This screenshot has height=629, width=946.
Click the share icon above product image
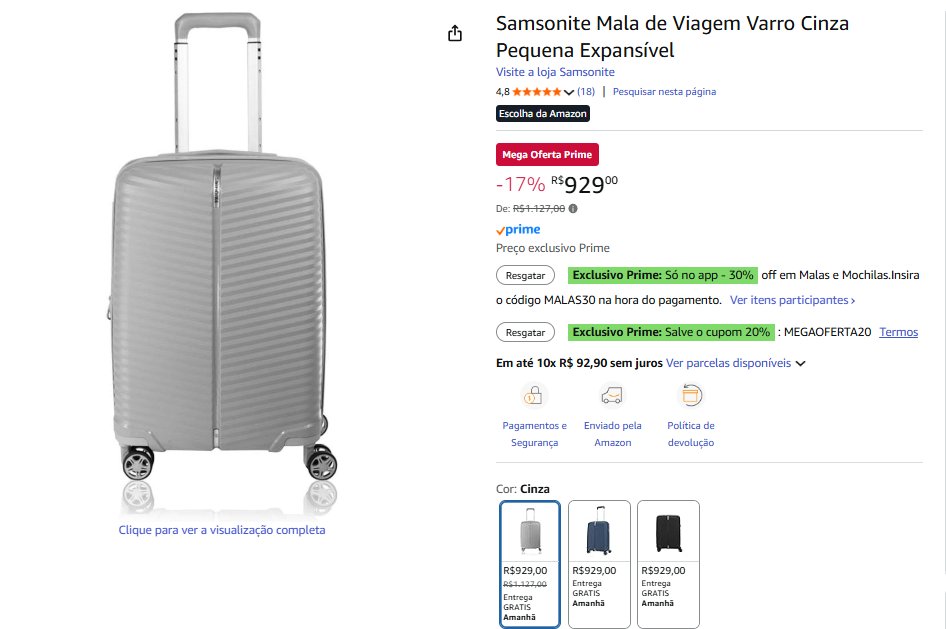coord(455,34)
